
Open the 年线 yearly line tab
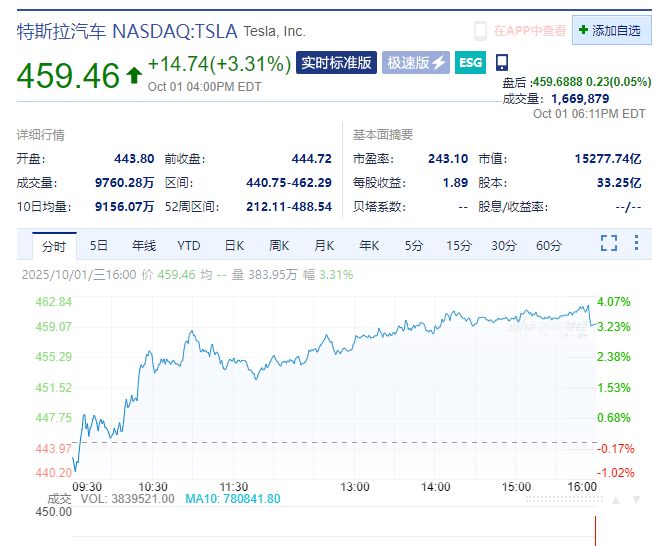[144, 246]
